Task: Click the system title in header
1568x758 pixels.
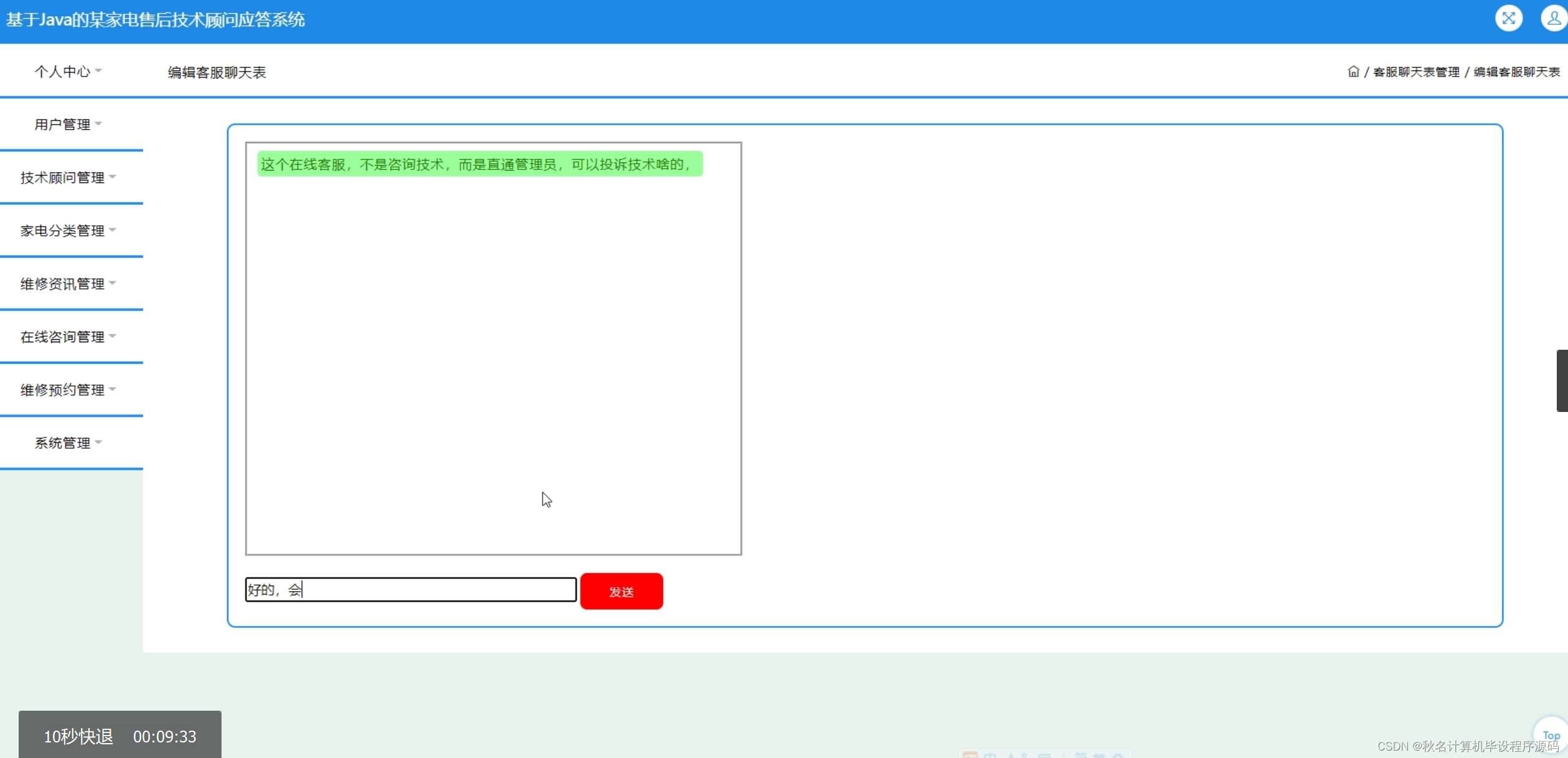Action: [x=156, y=20]
